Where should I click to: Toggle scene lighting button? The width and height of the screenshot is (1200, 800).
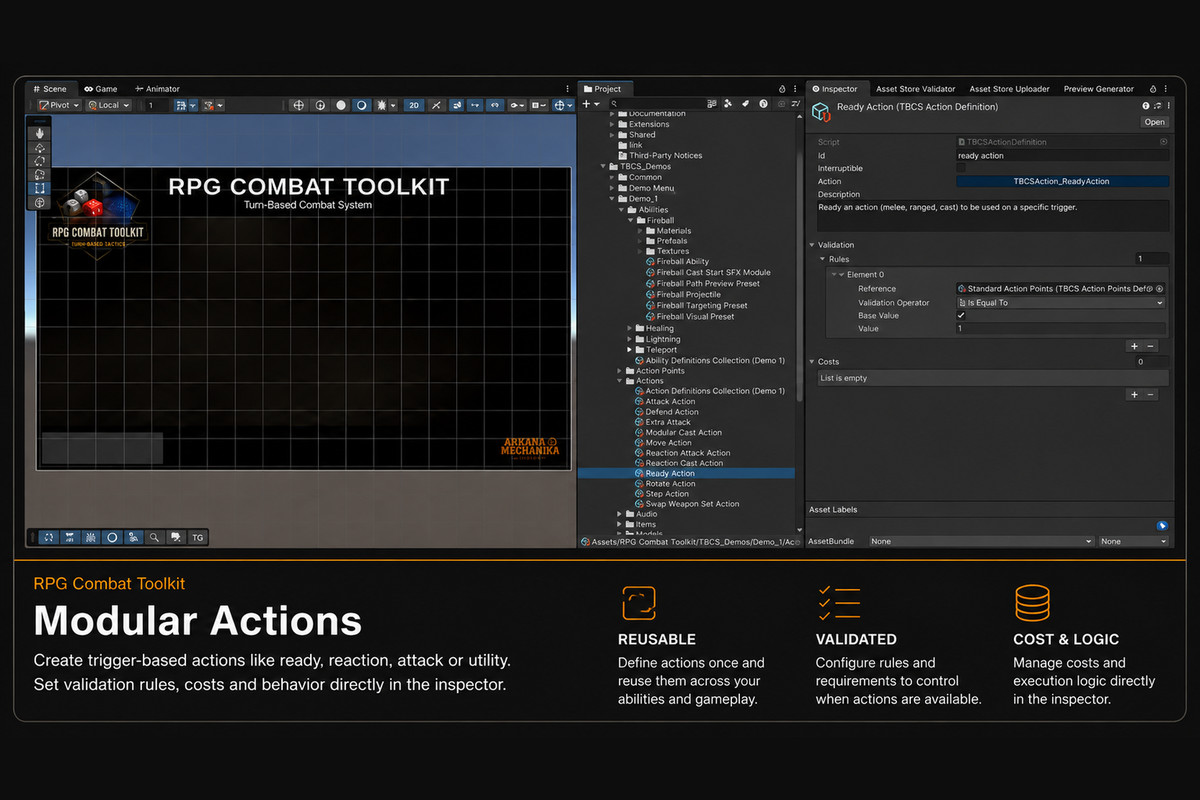tap(436, 105)
